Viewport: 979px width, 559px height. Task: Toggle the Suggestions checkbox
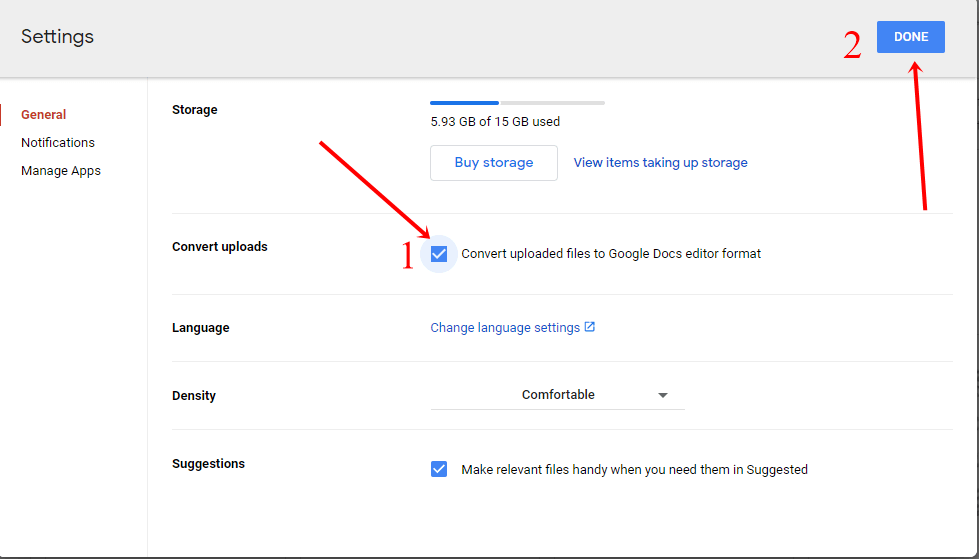point(439,469)
